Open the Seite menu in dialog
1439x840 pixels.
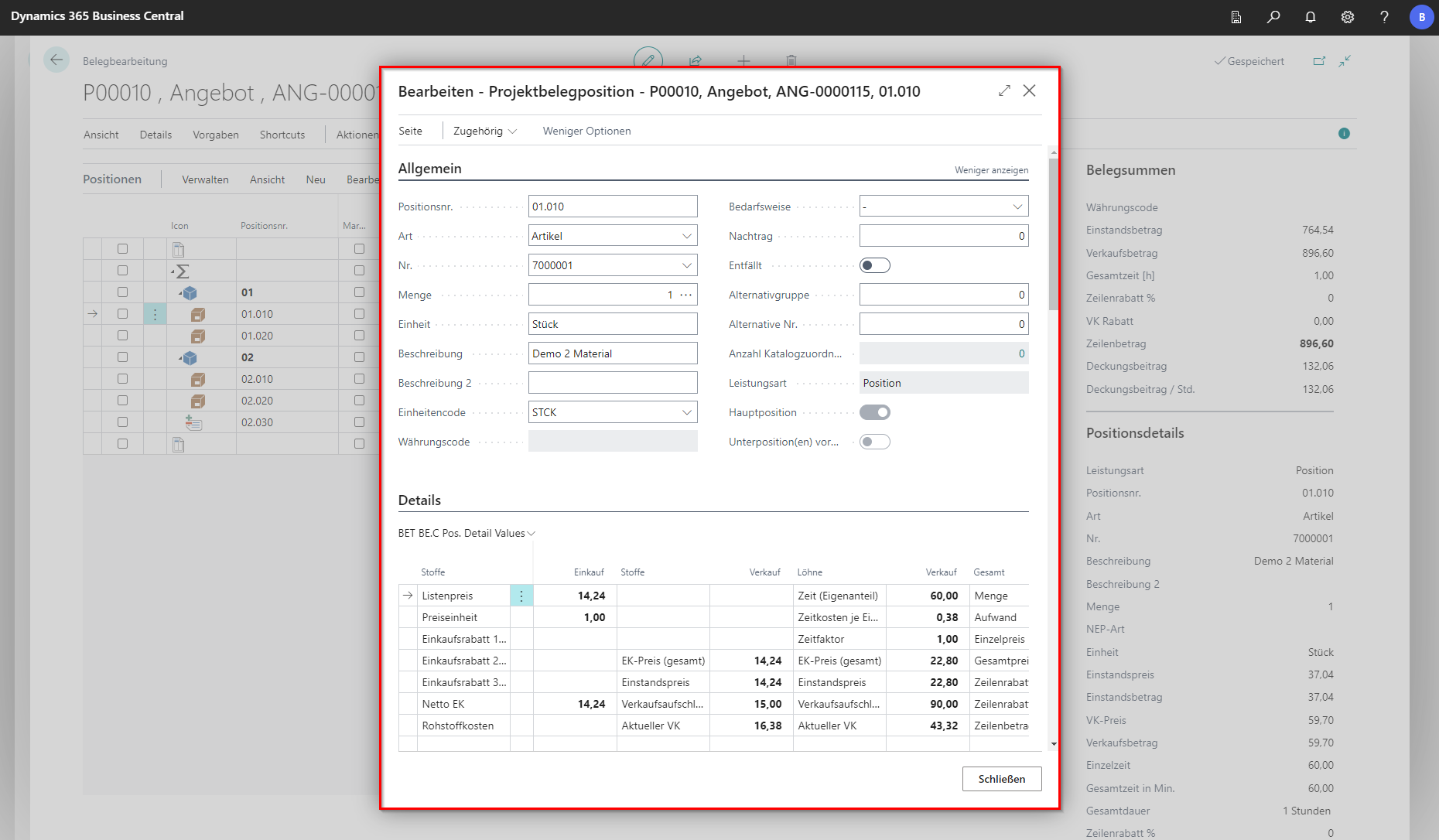point(410,131)
